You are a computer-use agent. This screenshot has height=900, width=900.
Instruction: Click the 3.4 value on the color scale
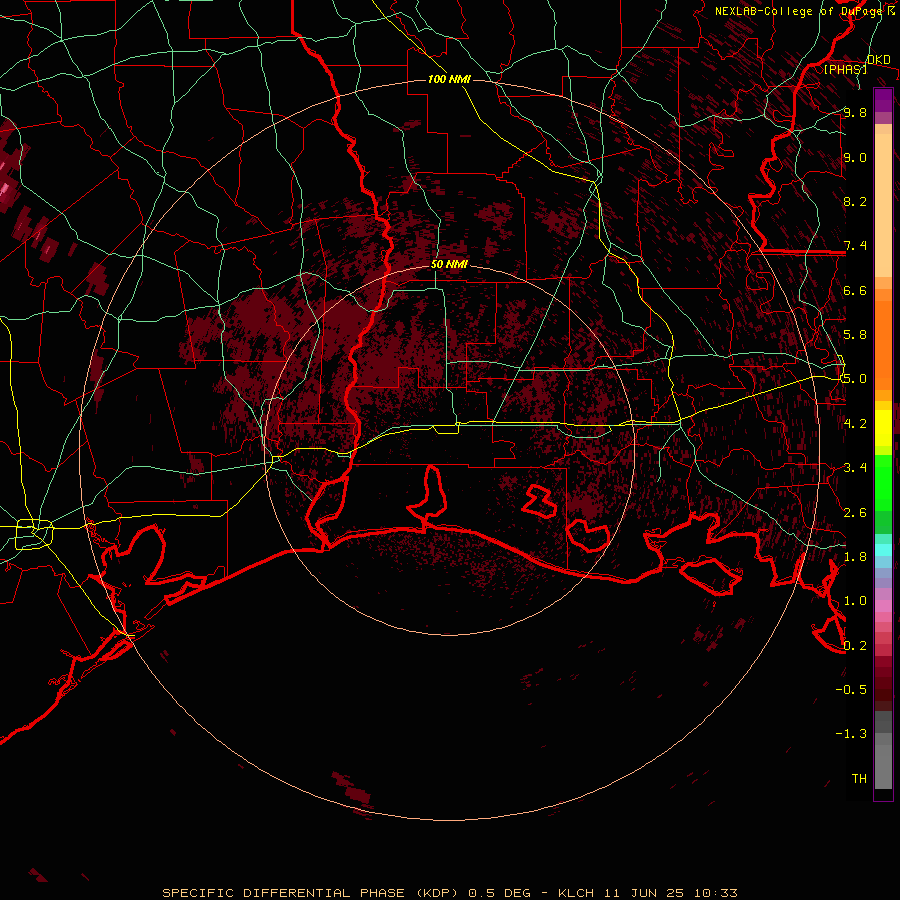click(855, 467)
